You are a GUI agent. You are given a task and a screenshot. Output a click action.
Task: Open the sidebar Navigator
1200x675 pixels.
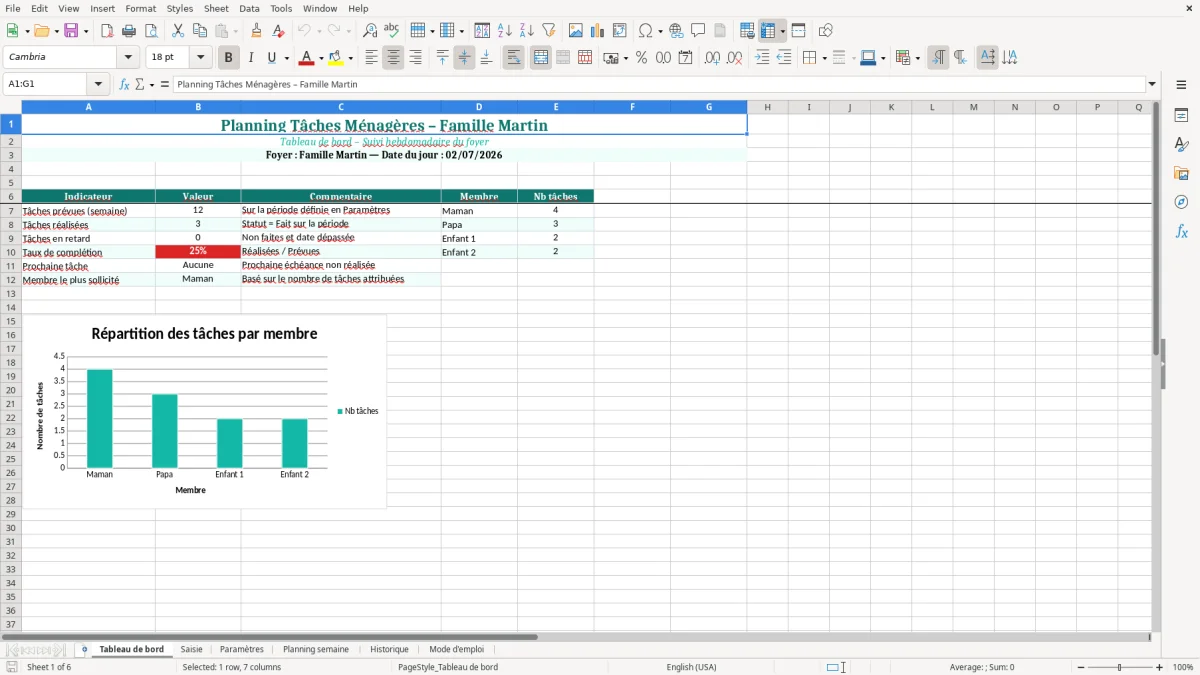click(x=1181, y=202)
